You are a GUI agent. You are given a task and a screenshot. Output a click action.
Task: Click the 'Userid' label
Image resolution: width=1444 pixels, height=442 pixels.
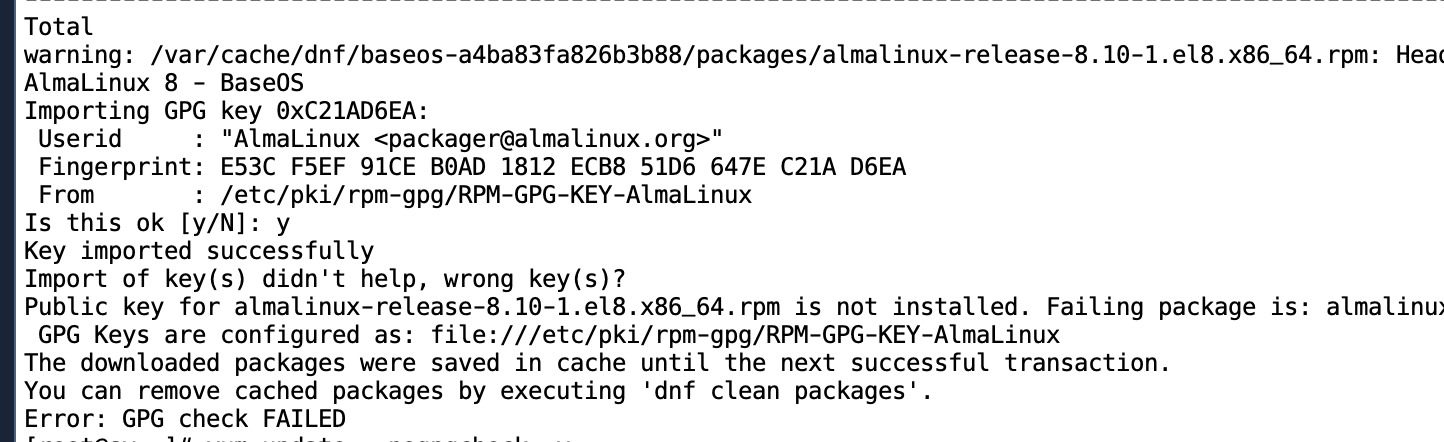[x=80, y=138]
